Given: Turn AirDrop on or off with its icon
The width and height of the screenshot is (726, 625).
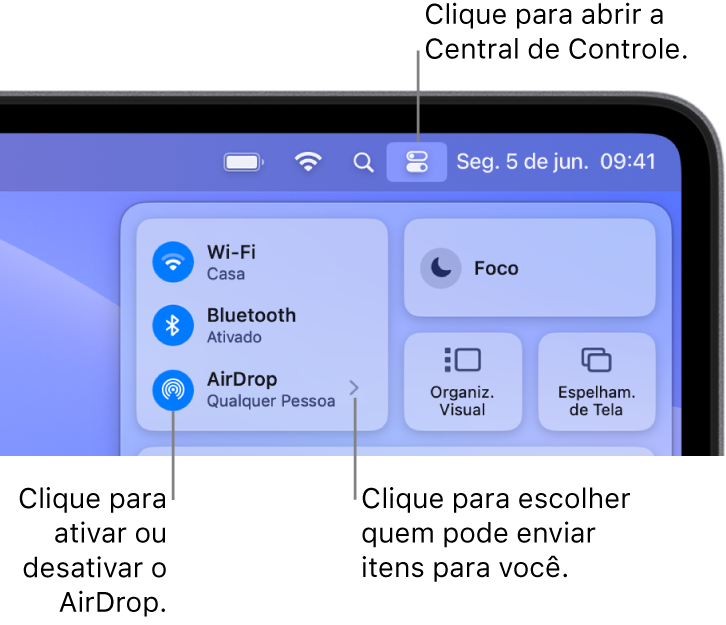Looking at the screenshot, I should (x=173, y=390).
